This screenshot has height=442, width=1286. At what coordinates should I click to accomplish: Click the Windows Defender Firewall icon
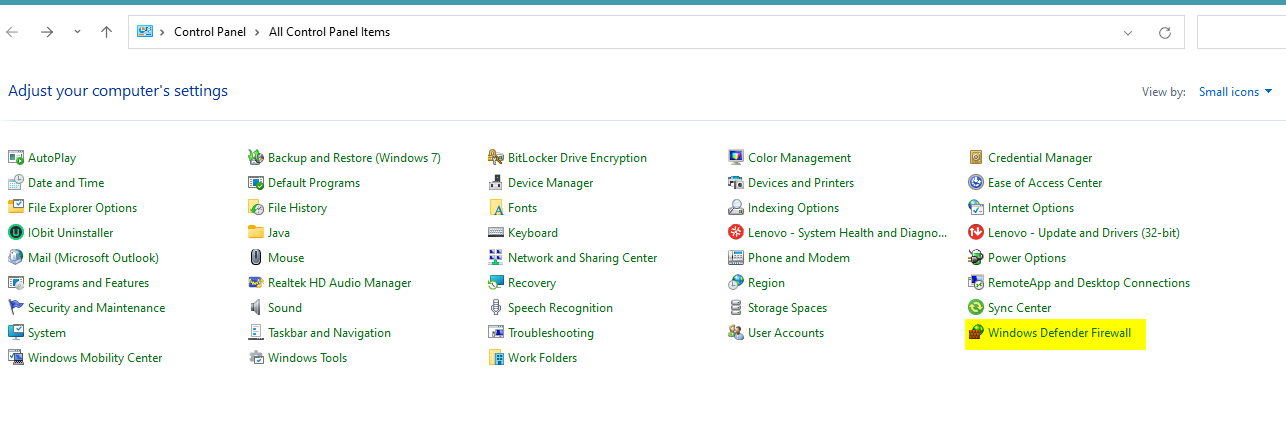[x=976, y=332]
